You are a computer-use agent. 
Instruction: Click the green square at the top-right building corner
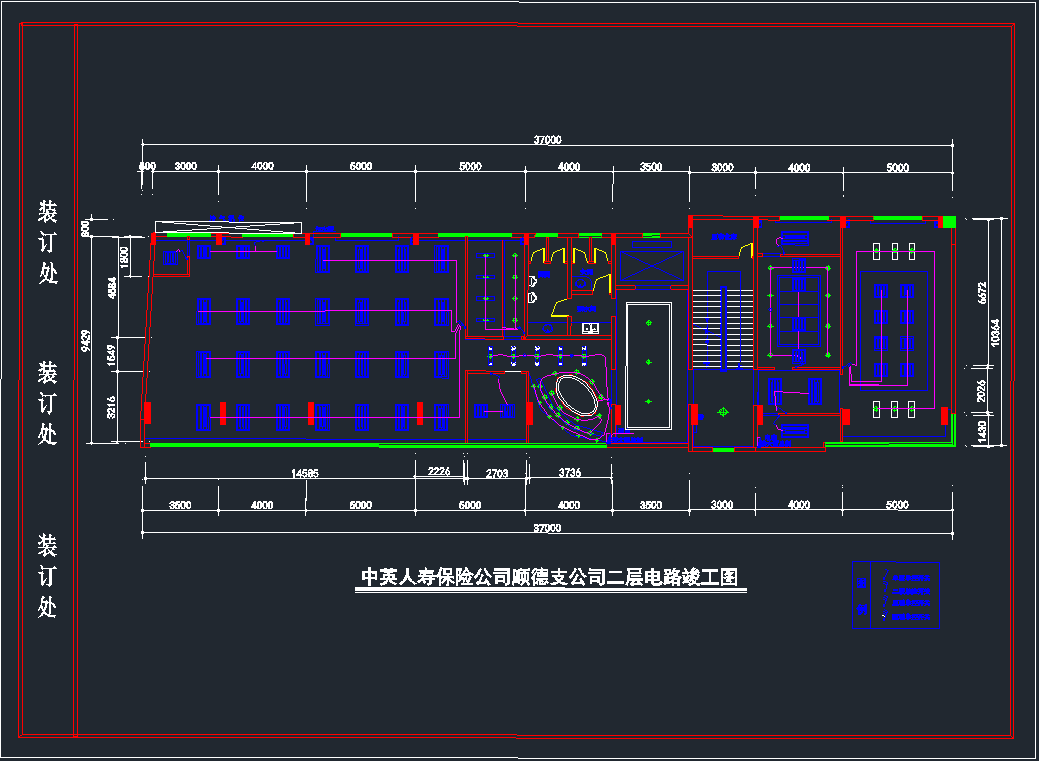[949, 222]
